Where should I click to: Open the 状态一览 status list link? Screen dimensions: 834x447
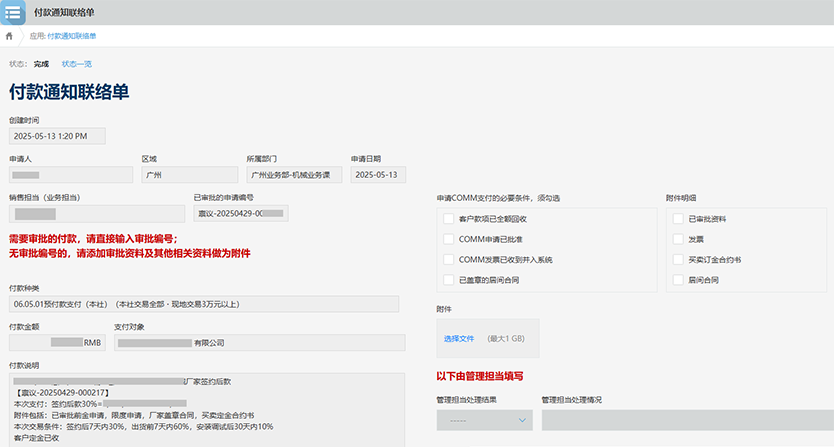click(77, 63)
